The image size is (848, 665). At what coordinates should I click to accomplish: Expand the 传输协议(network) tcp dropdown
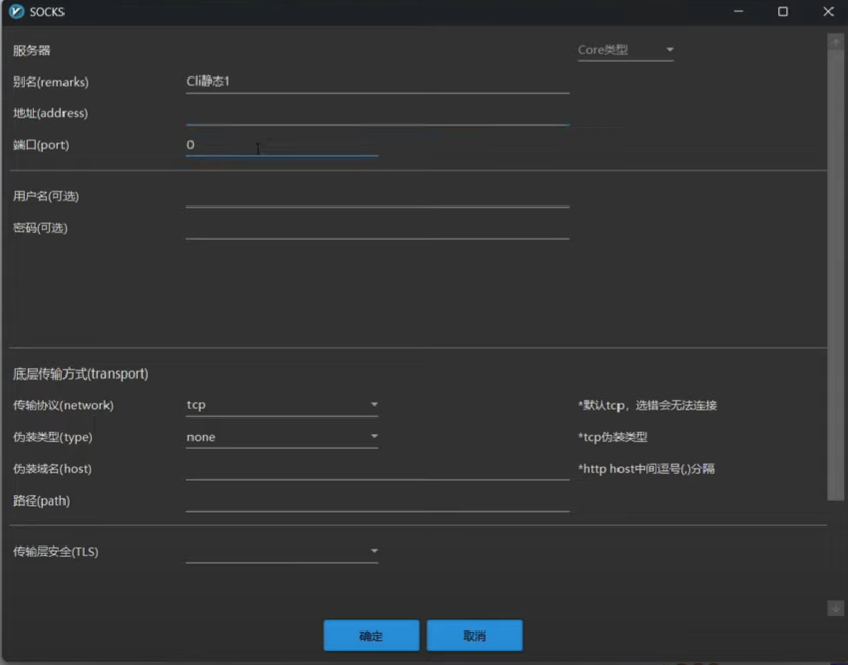click(x=281, y=405)
